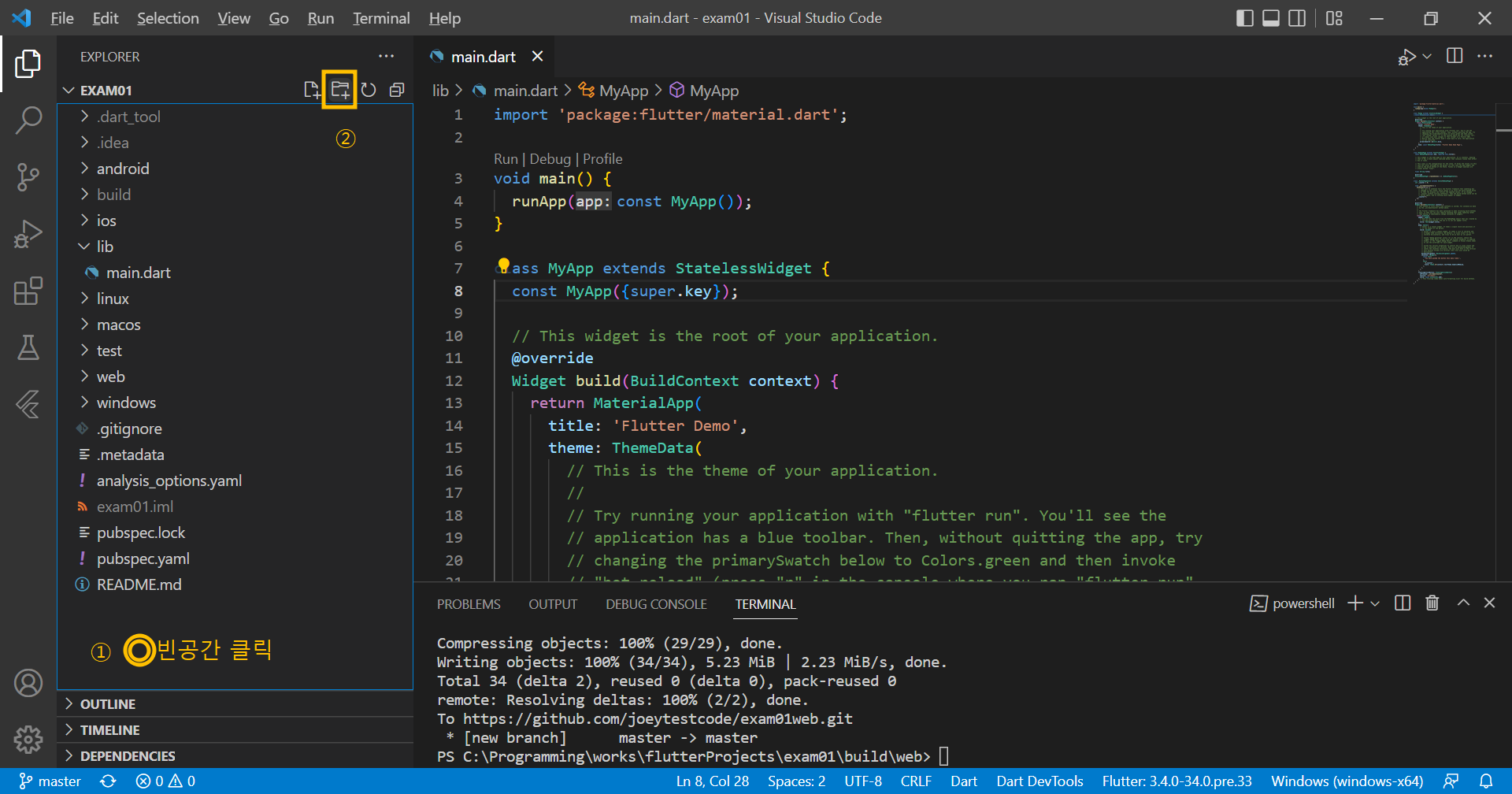Split the terminal panel
This screenshot has height=794, width=1512.
click(x=1403, y=603)
